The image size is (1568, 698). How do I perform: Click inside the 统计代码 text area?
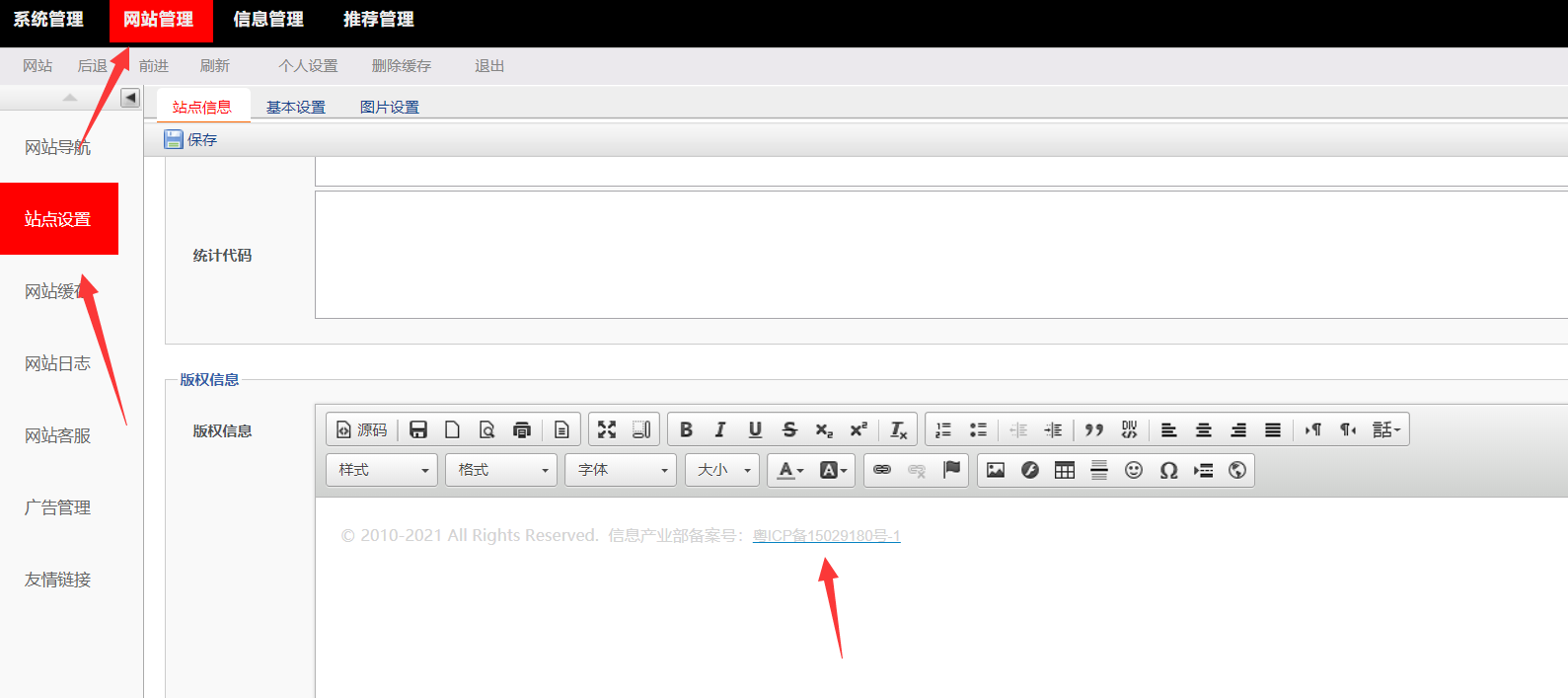pyautogui.click(x=937, y=255)
